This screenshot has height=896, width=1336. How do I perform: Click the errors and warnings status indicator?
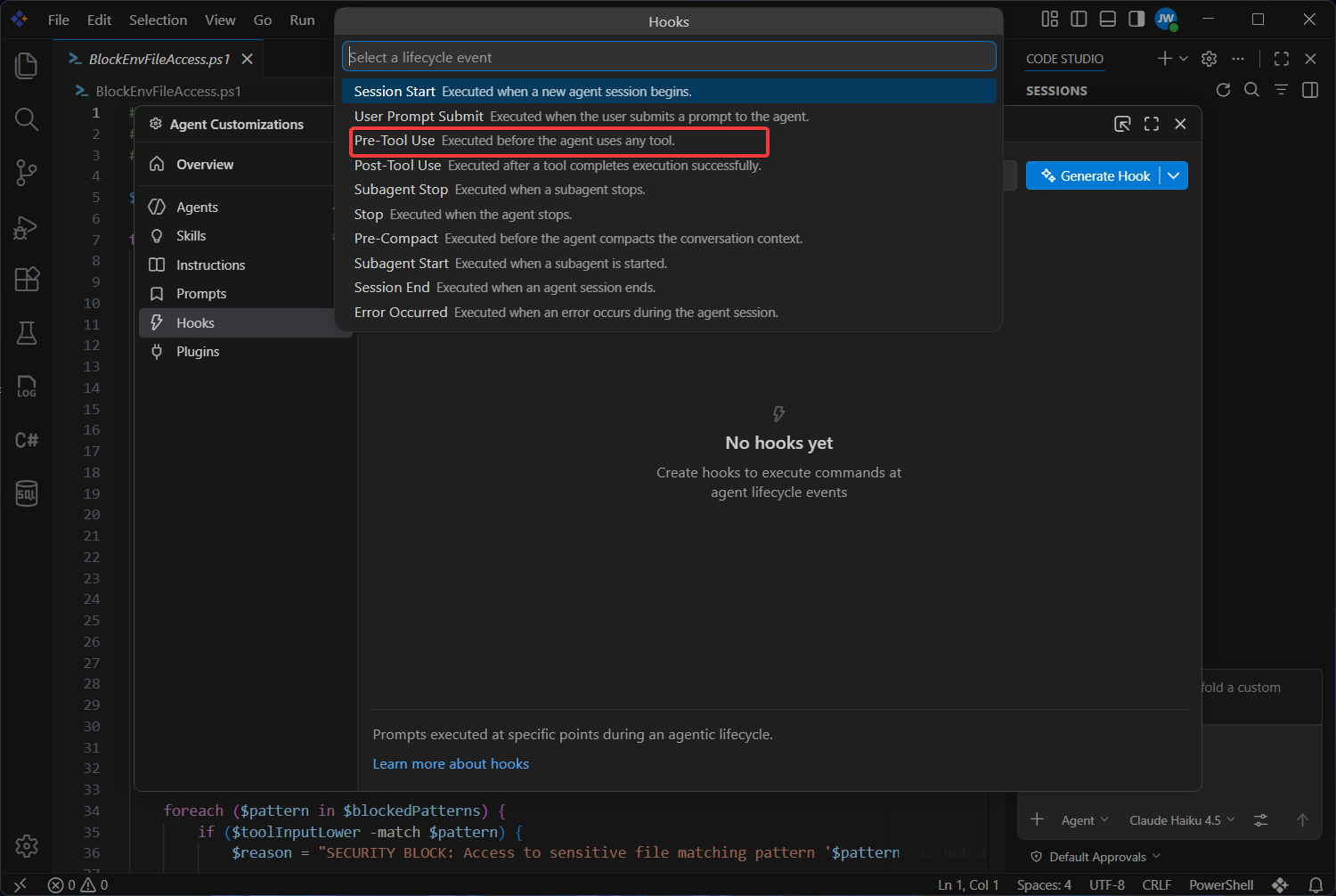pyautogui.click(x=78, y=884)
